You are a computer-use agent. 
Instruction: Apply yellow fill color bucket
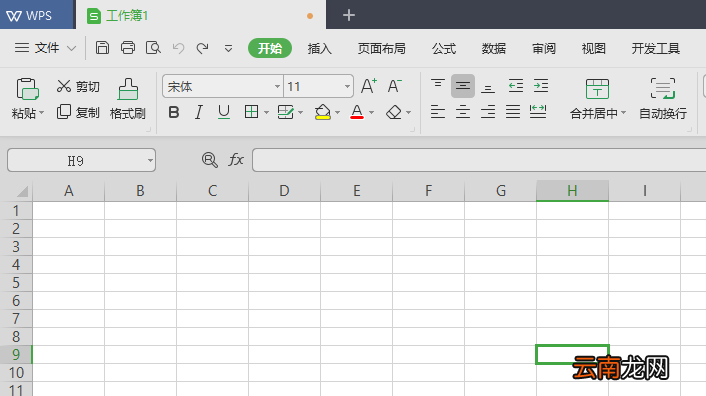point(323,112)
